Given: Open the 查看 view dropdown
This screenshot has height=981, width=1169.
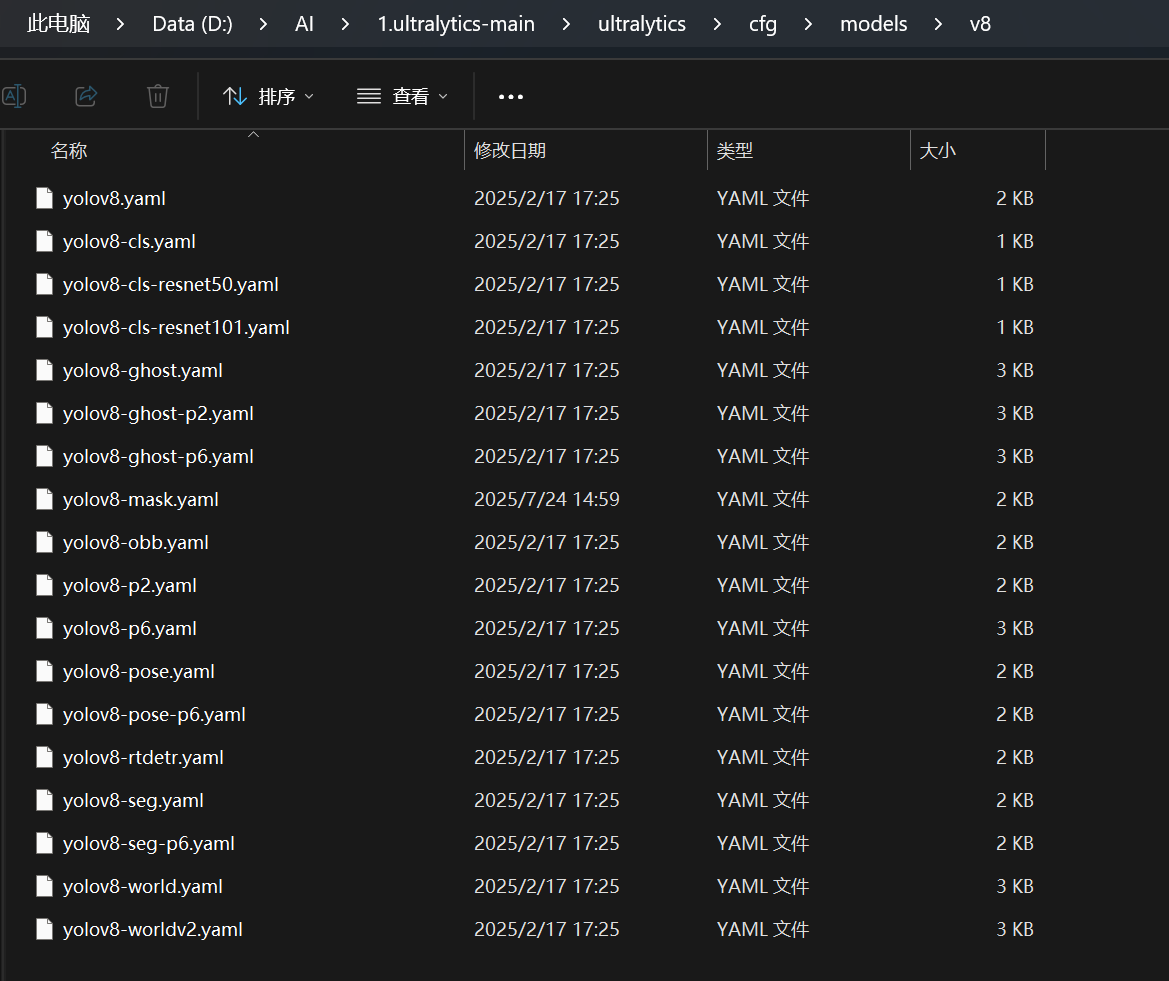Looking at the screenshot, I should [x=403, y=96].
